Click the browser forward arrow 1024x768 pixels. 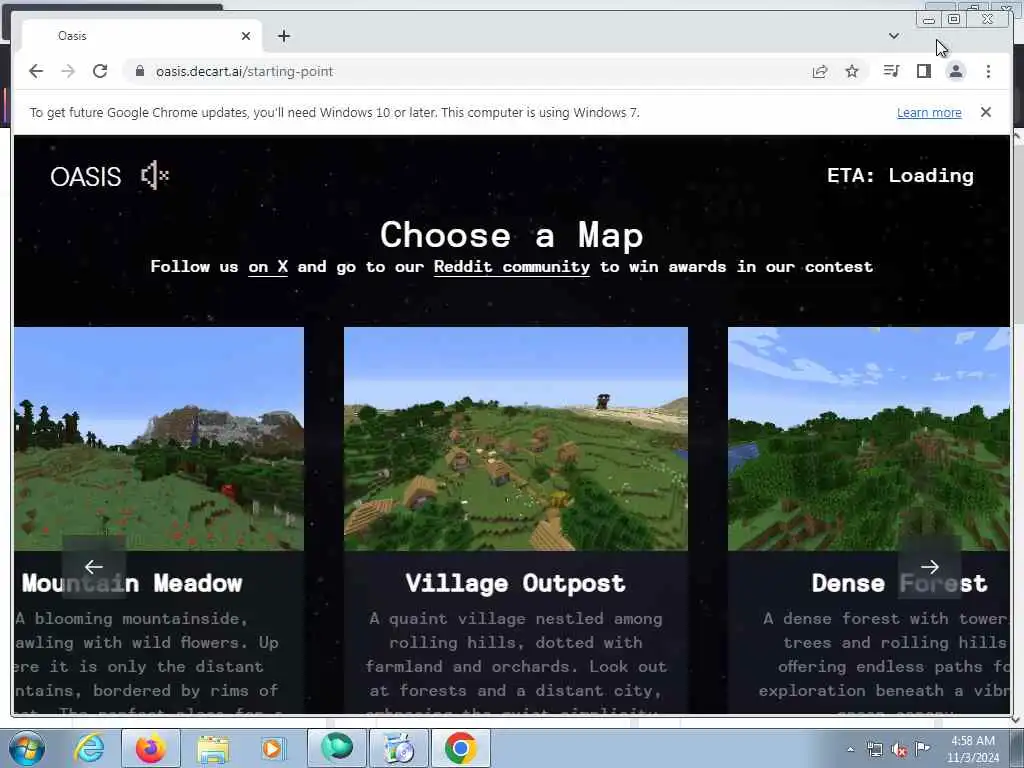(x=68, y=71)
